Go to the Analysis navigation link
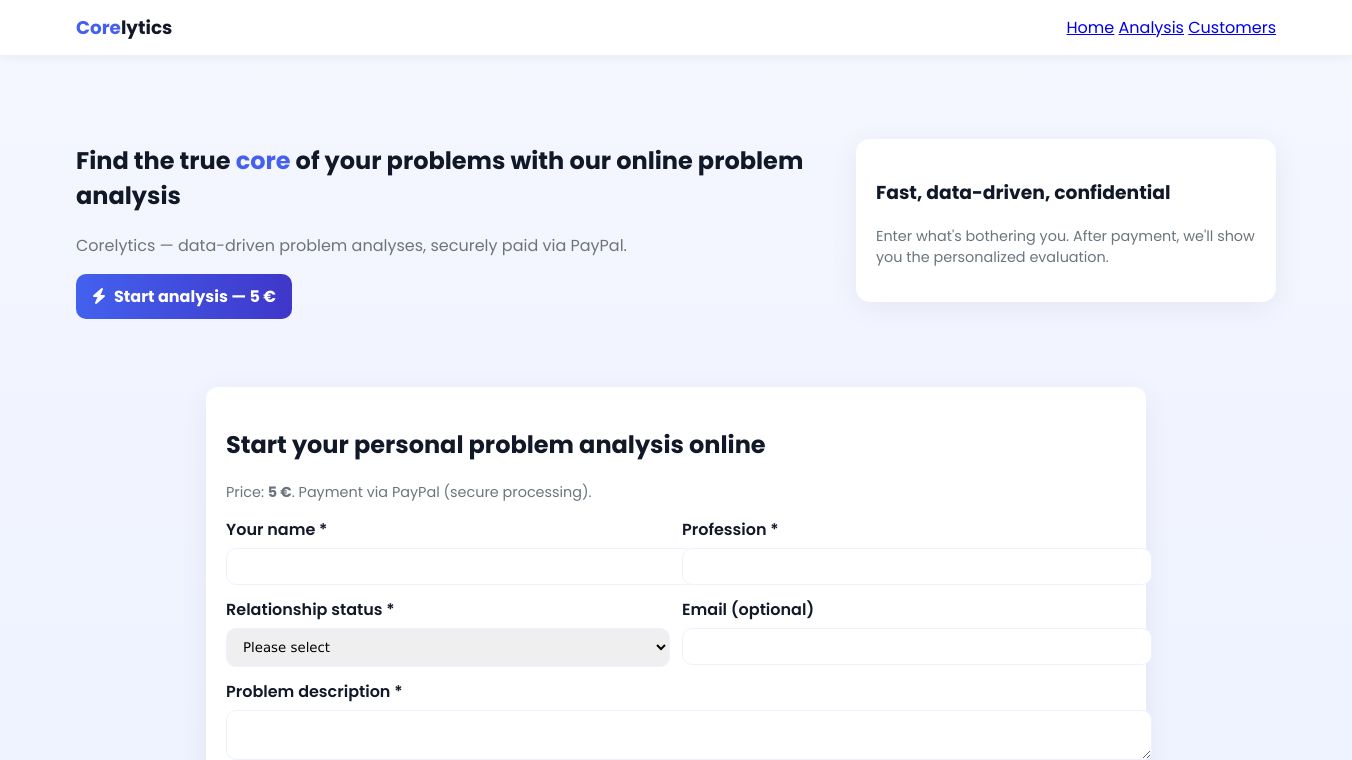The image size is (1352, 760). pyautogui.click(x=1151, y=28)
